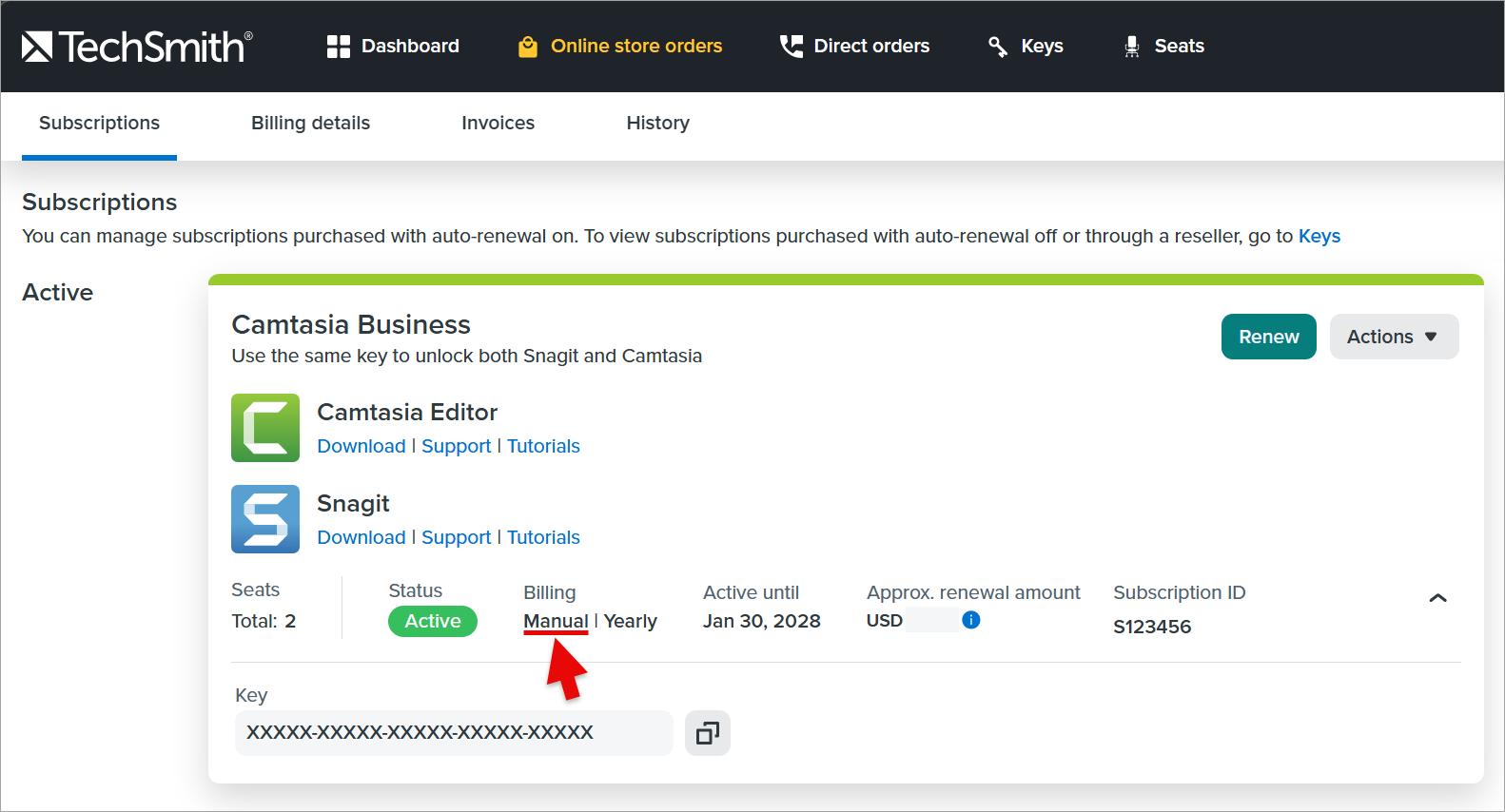Click the Camtasia Editor app icon
Viewport: 1505px width, 812px height.
[265, 428]
